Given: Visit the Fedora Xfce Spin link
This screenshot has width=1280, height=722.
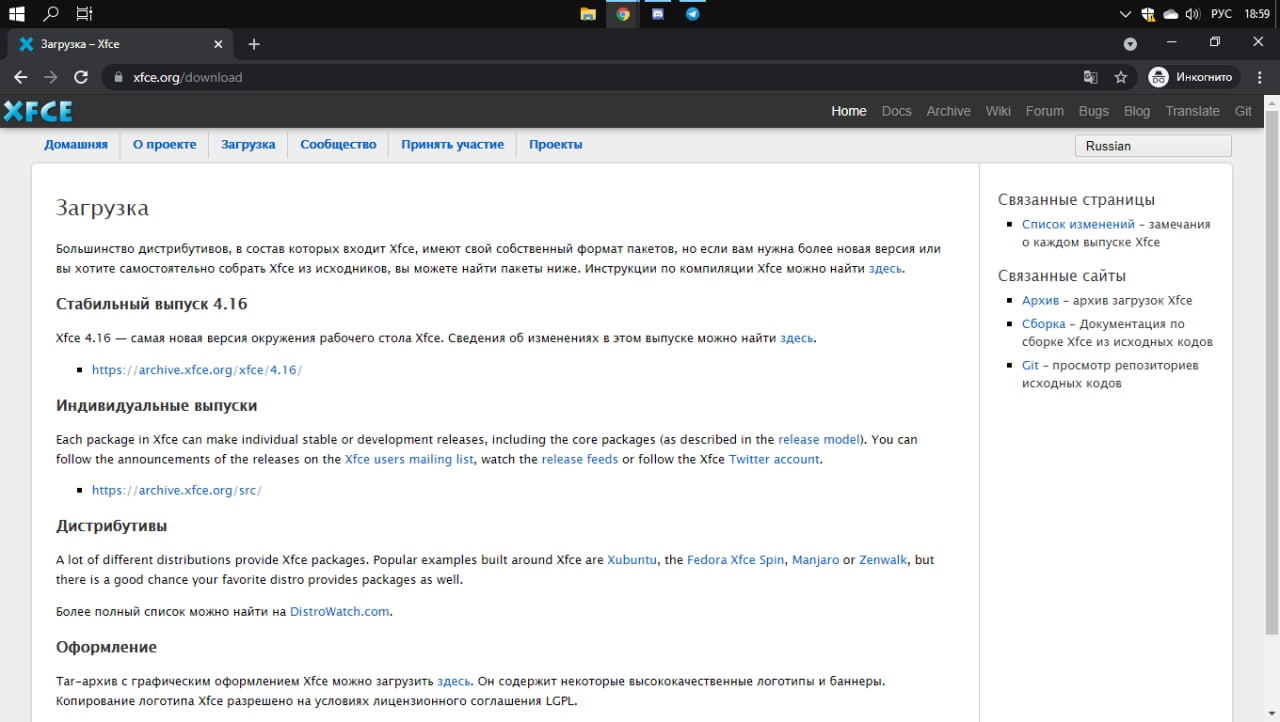Looking at the screenshot, I should (x=736, y=560).
